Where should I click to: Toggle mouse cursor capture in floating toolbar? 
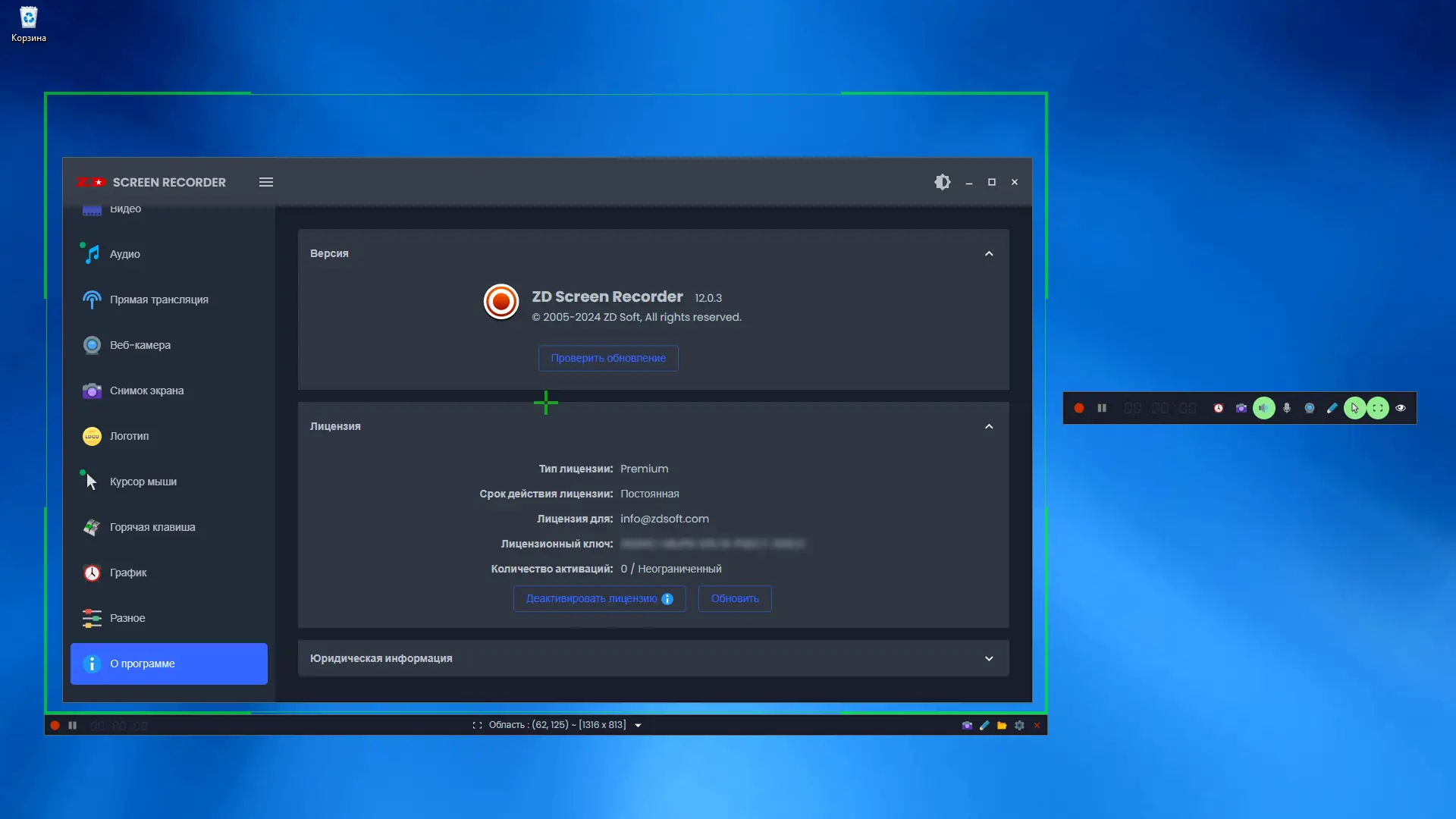[1354, 408]
